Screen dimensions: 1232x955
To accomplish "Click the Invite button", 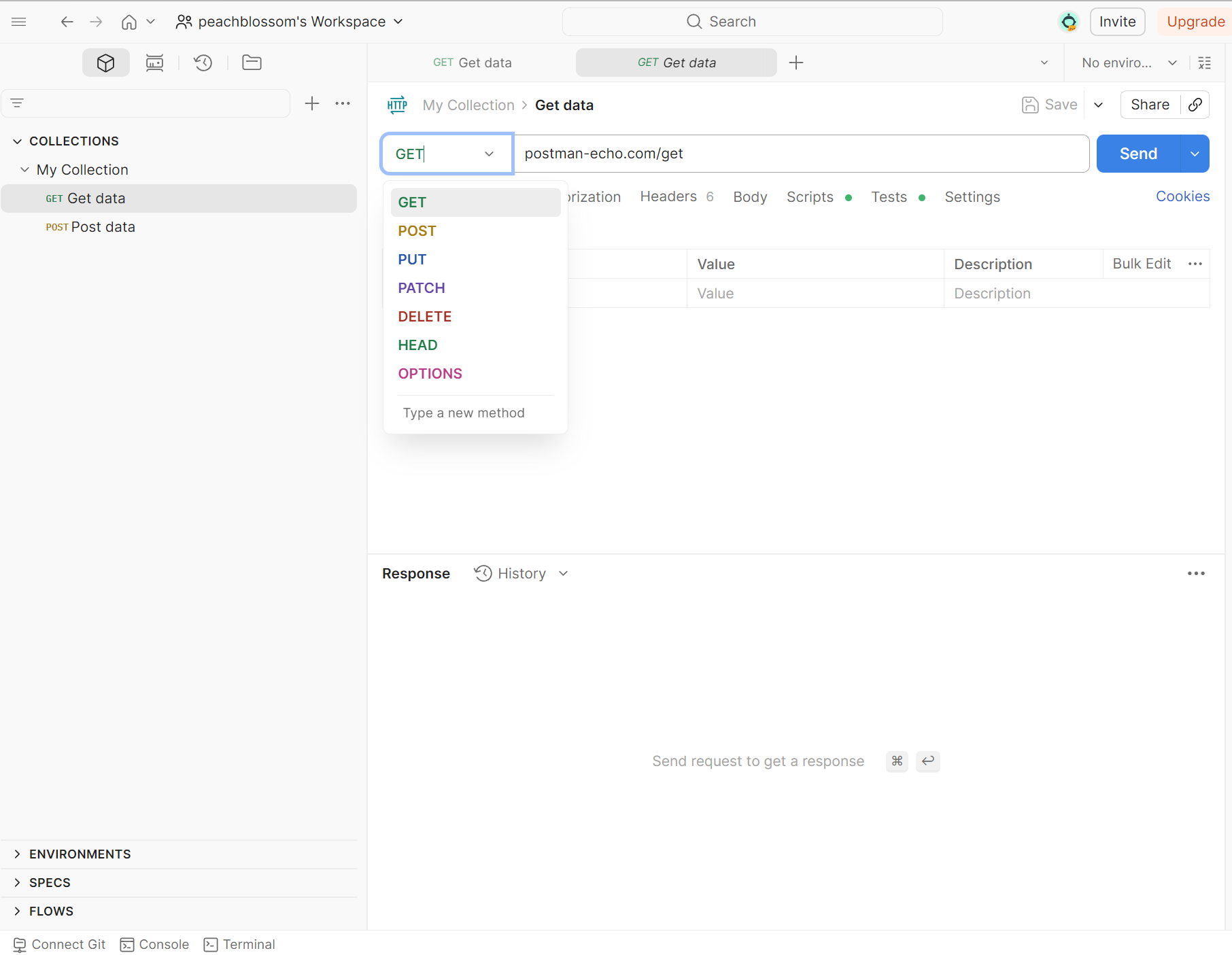I will [x=1117, y=22].
